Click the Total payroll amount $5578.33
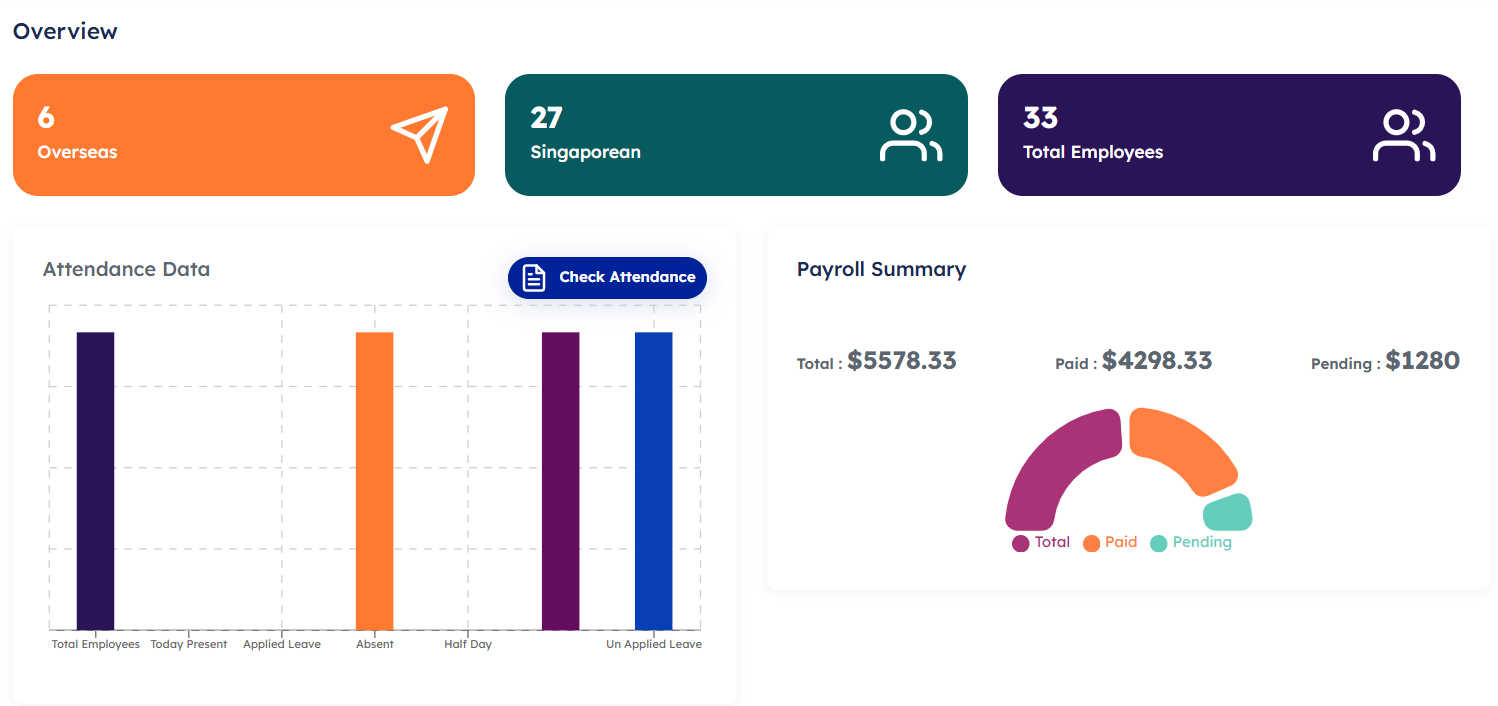Viewport: 1498px width, 706px height. 901,361
